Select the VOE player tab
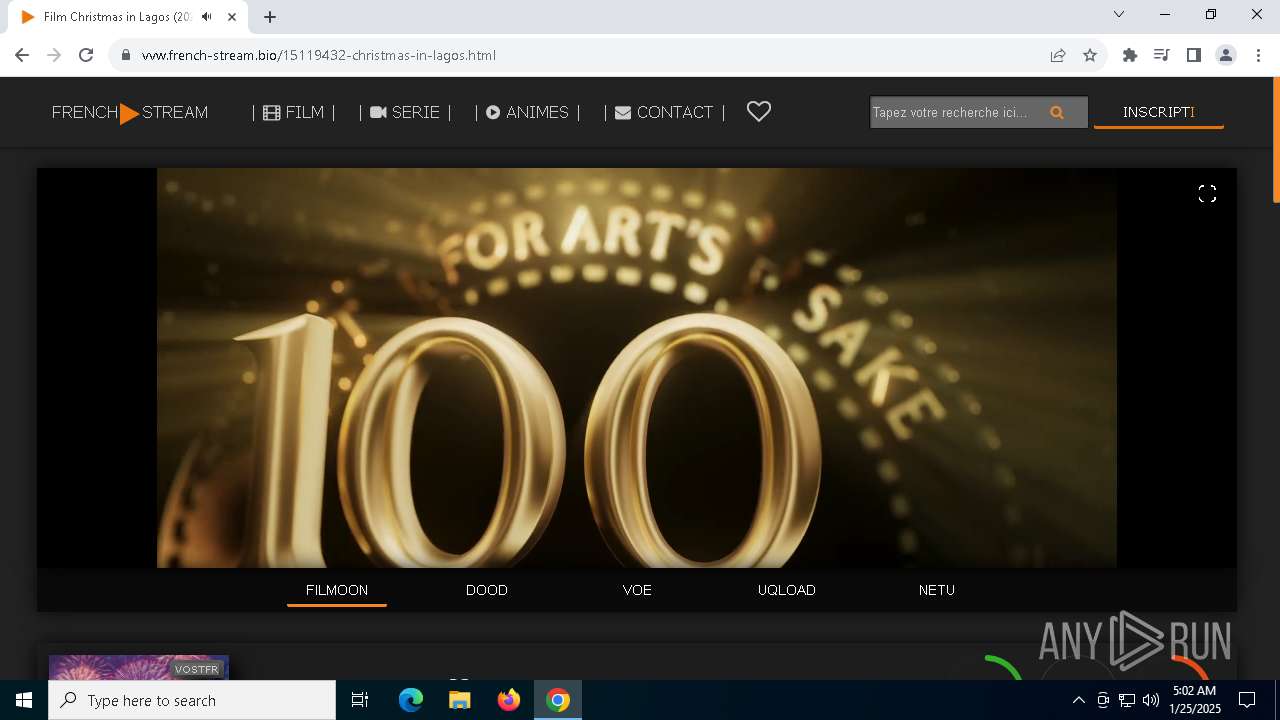The height and width of the screenshot is (720, 1280). (637, 590)
